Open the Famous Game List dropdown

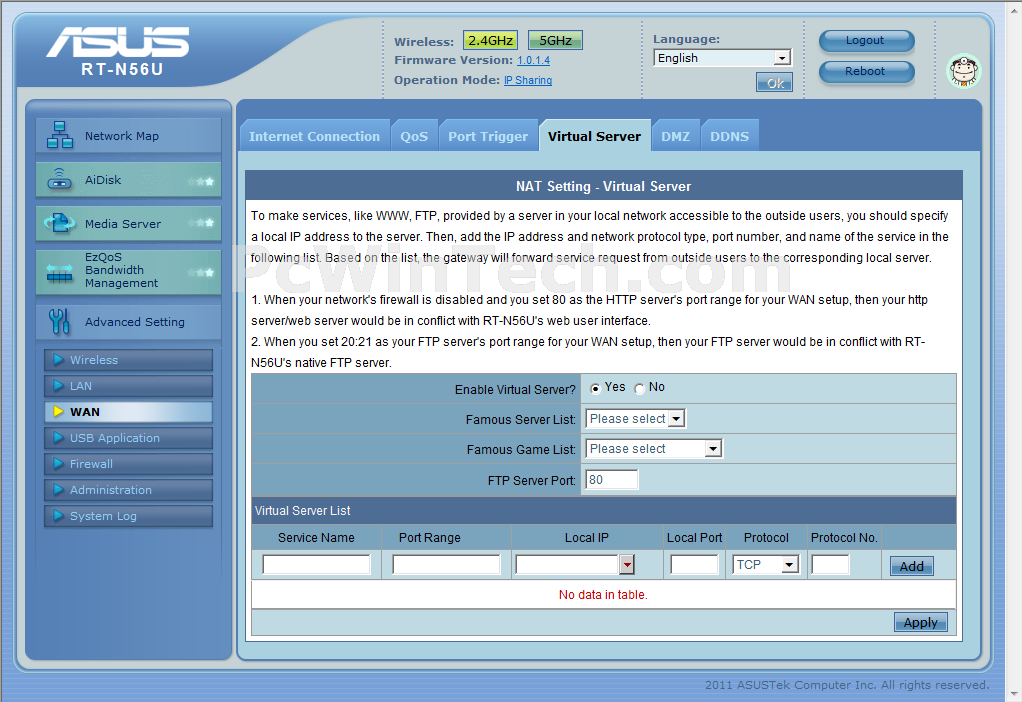pos(654,448)
